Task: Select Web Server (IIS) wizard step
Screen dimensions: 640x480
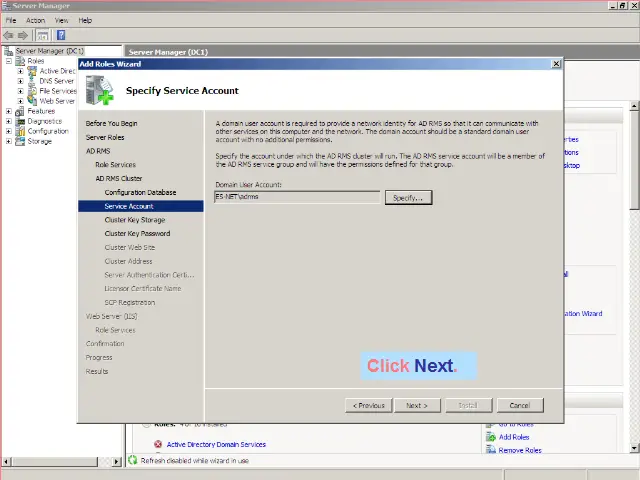Action: click(111, 316)
